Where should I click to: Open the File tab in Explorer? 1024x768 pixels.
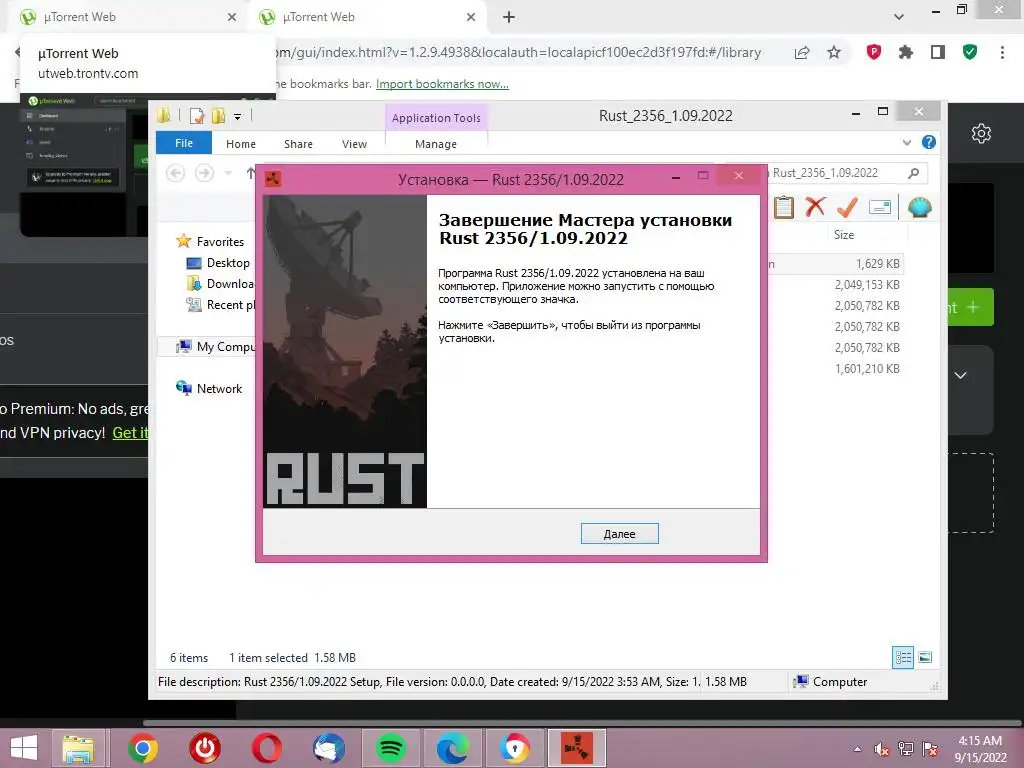tap(184, 143)
